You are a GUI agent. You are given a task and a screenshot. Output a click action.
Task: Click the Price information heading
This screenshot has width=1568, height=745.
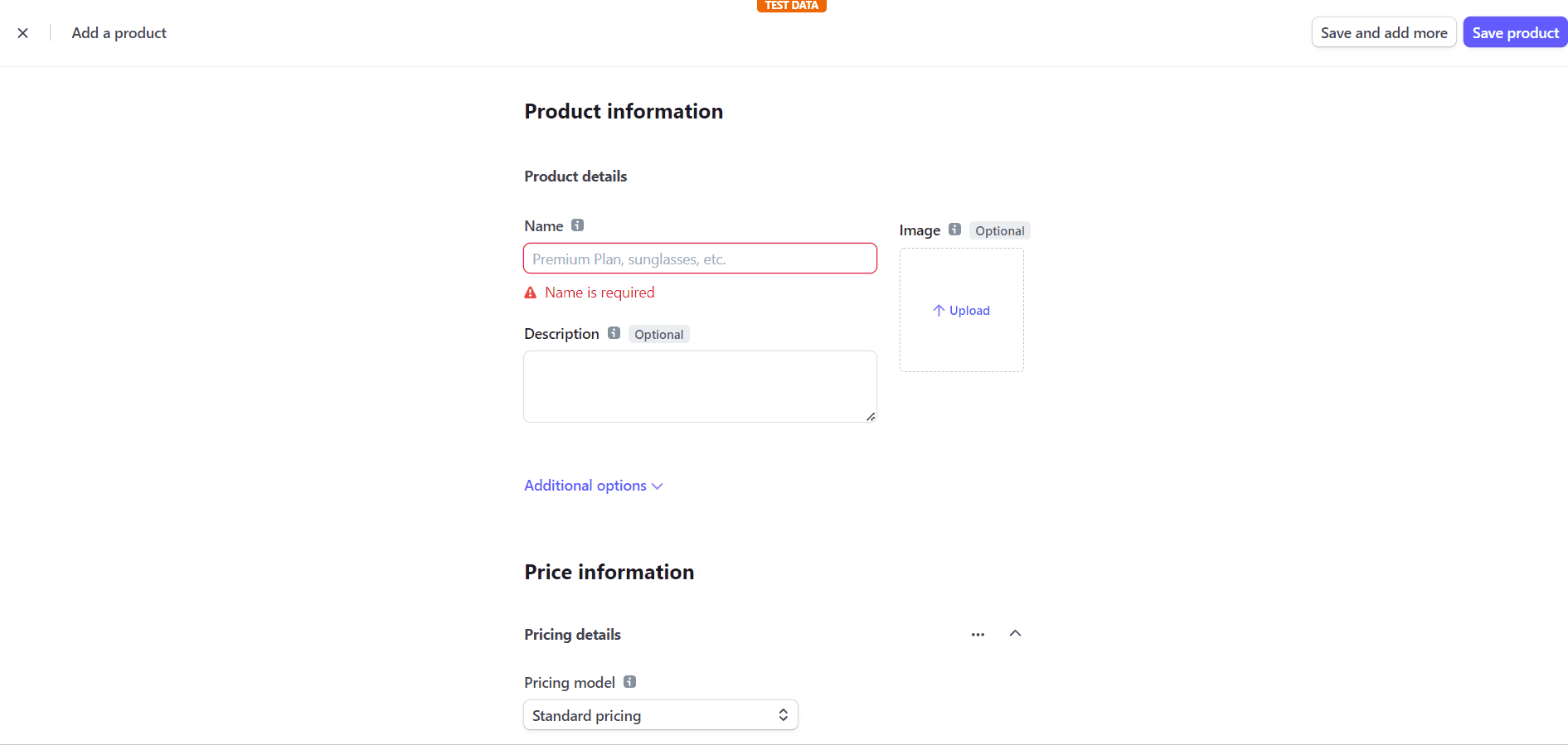(609, 572)
